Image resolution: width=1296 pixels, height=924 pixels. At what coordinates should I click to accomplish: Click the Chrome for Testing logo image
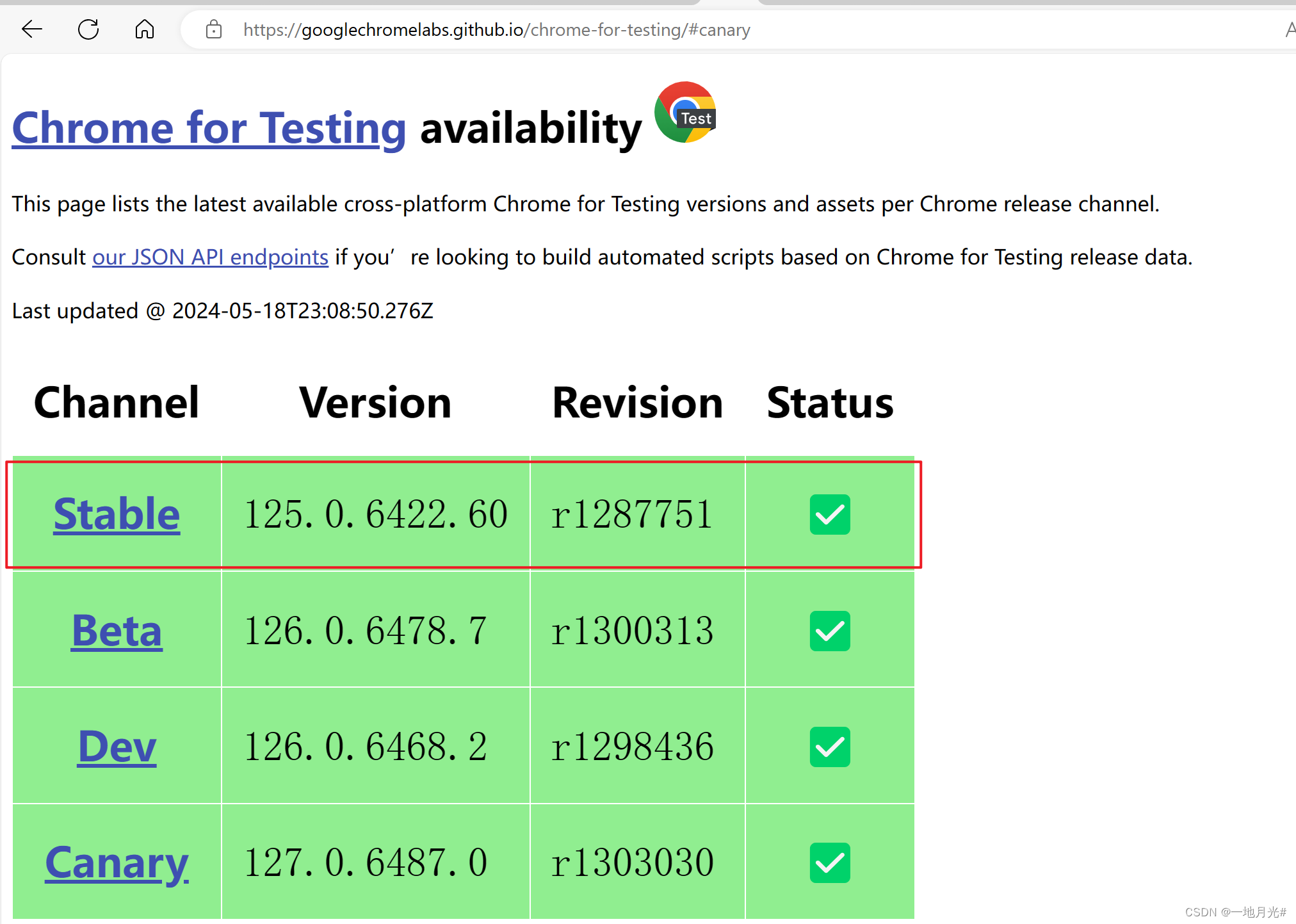click(x=684, y=114)
